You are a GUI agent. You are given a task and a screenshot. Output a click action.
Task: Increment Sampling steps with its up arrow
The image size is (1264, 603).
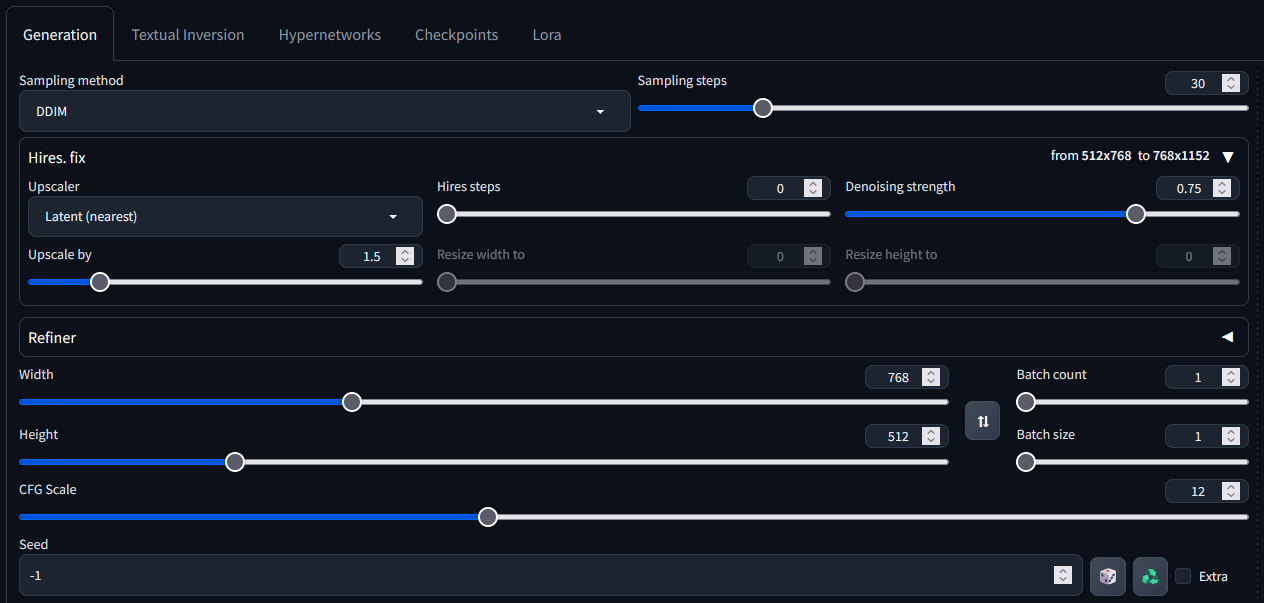[x=1231, y=78]
